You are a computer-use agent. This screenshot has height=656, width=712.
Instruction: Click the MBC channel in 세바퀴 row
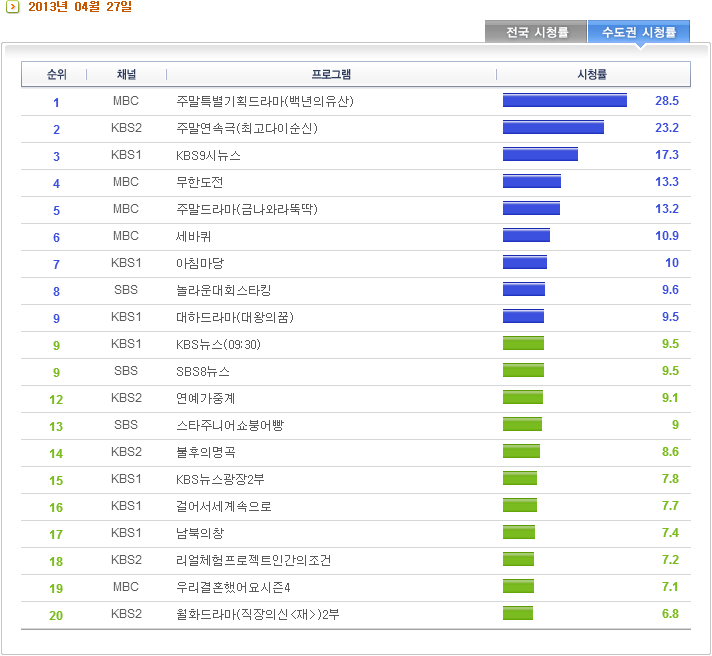126,236
